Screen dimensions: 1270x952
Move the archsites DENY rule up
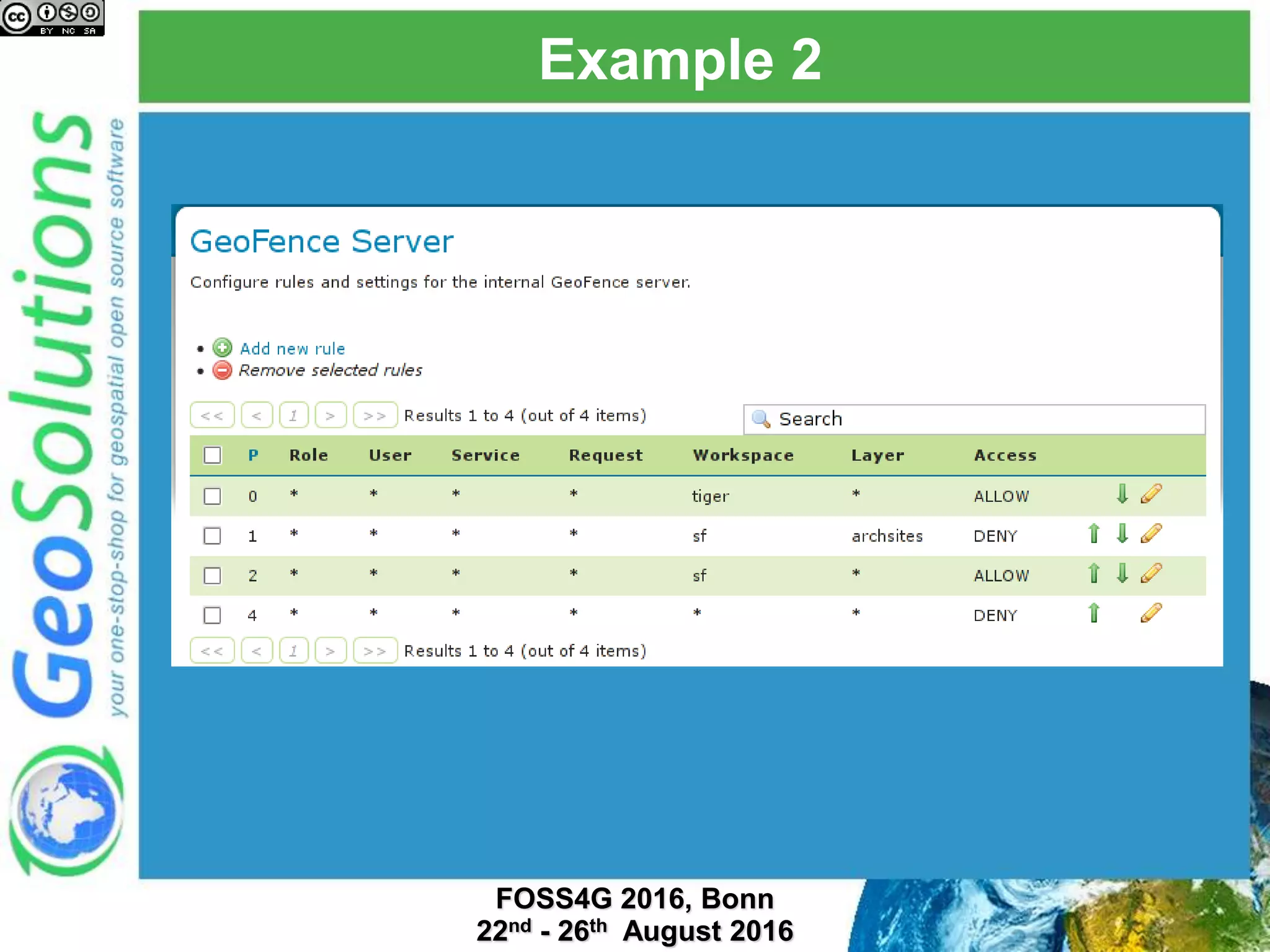click(x=1094, y=533)
